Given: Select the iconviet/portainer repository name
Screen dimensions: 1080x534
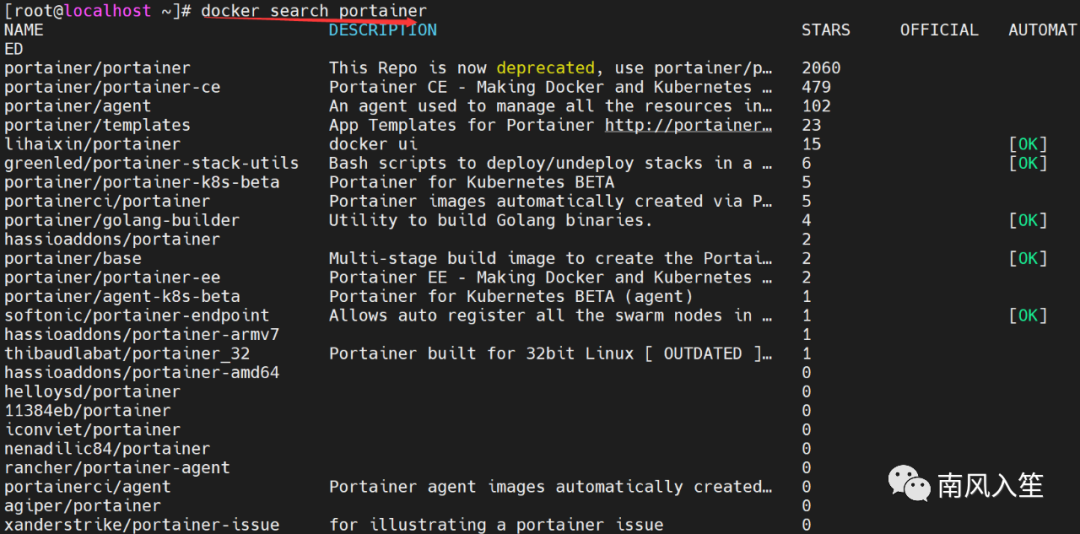Looking at the screenshot, I should [x=92, y=430].
